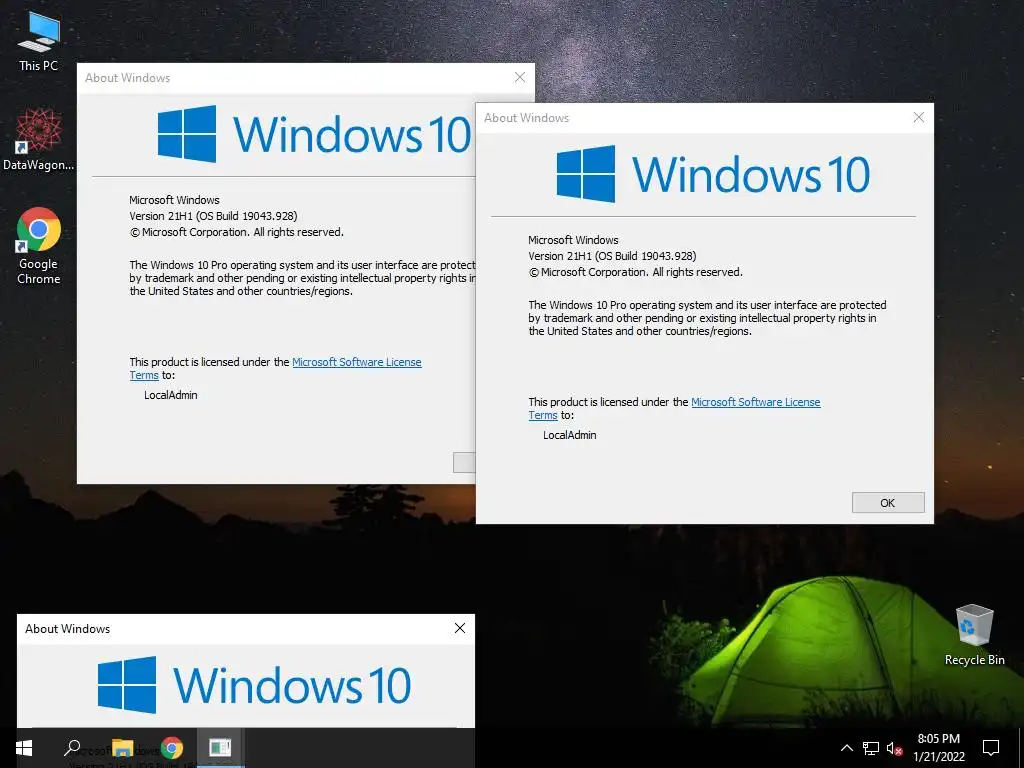Image resolution: width=1024 pixels, height=768 pixels.
Task: Open File Explorer from the taskbar
Action: click(x=122, y=748)
